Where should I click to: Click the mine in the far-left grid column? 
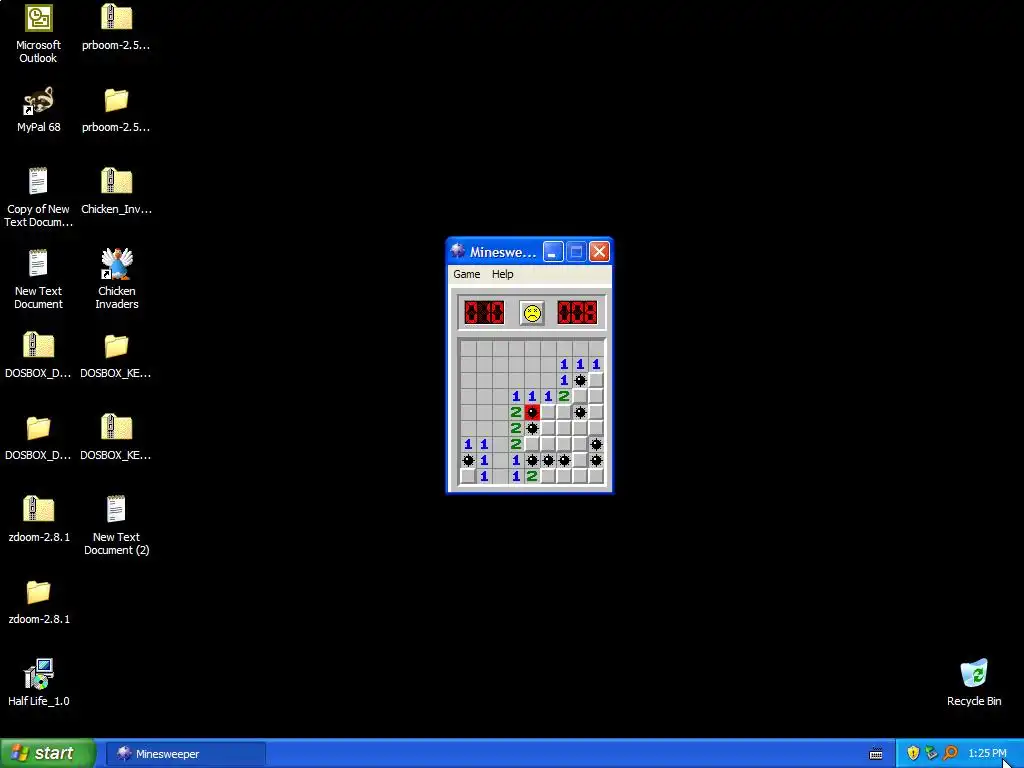468,460
